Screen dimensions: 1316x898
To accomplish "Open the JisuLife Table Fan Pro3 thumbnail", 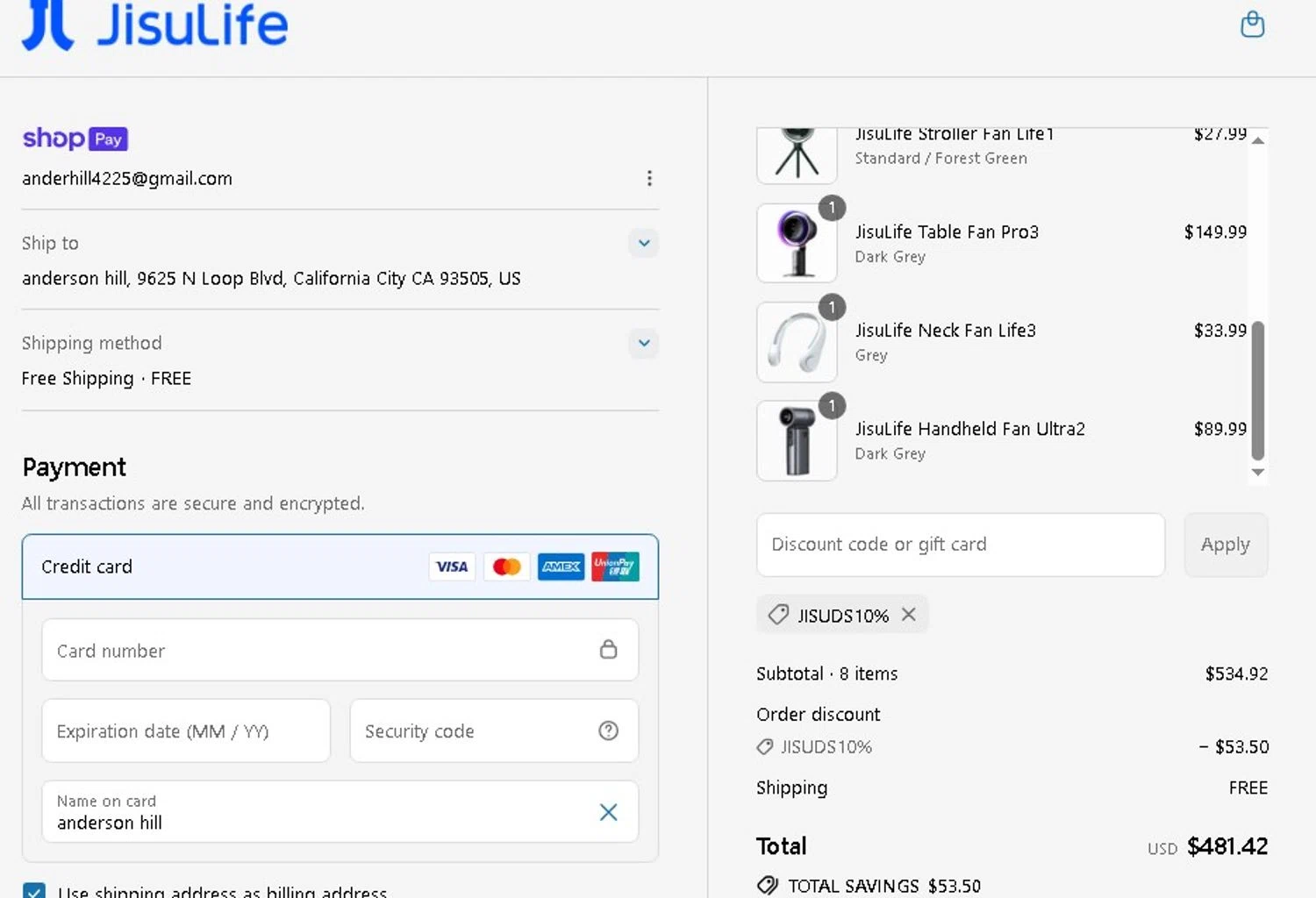I will tap(797, 243).
